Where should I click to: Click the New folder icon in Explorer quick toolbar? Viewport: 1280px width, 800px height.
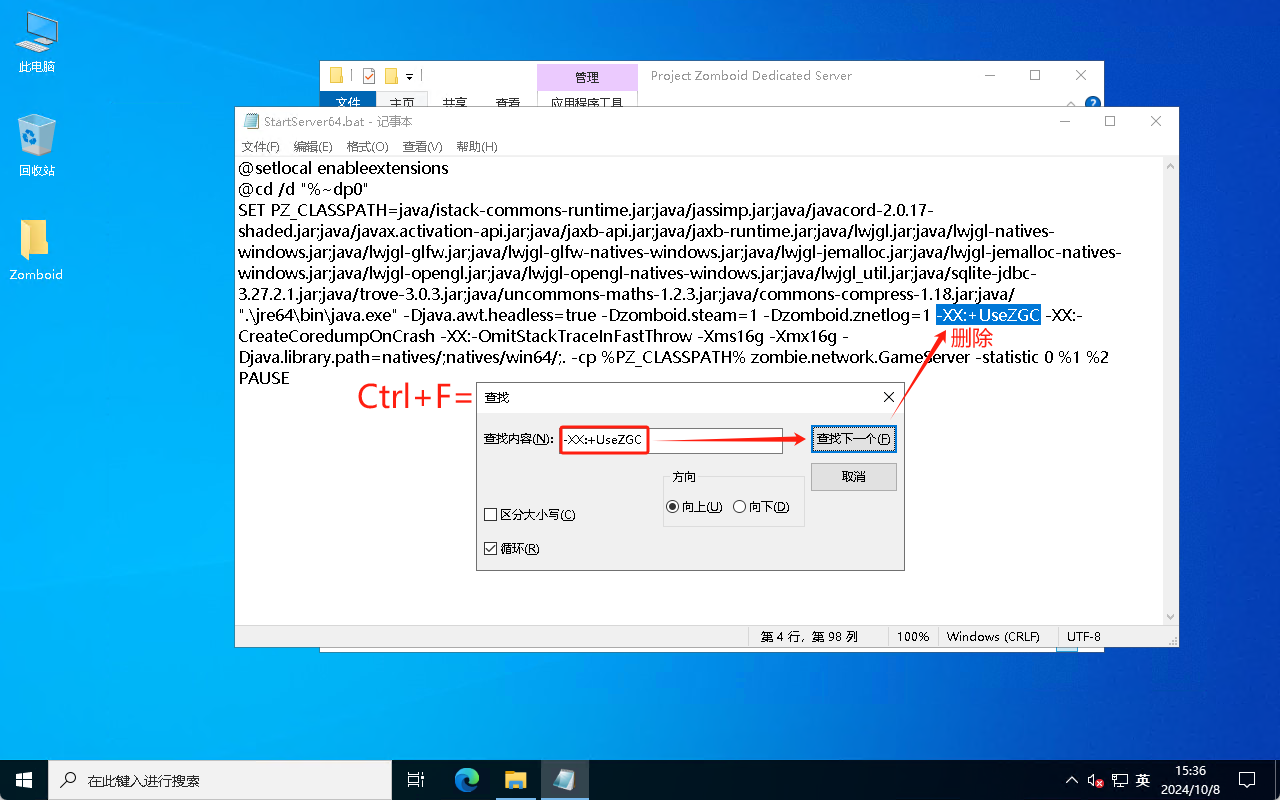[x=391, y=75]
